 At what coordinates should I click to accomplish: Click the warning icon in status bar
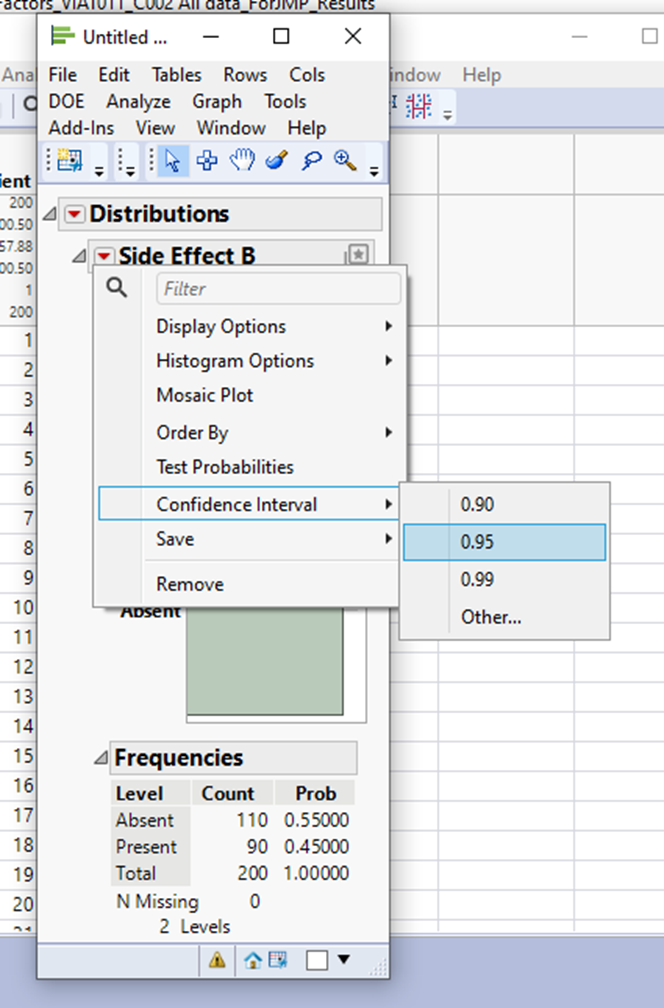coord(217,960)
